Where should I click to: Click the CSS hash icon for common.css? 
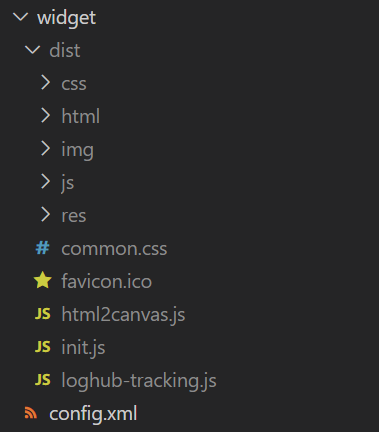[x=43, y=248]
